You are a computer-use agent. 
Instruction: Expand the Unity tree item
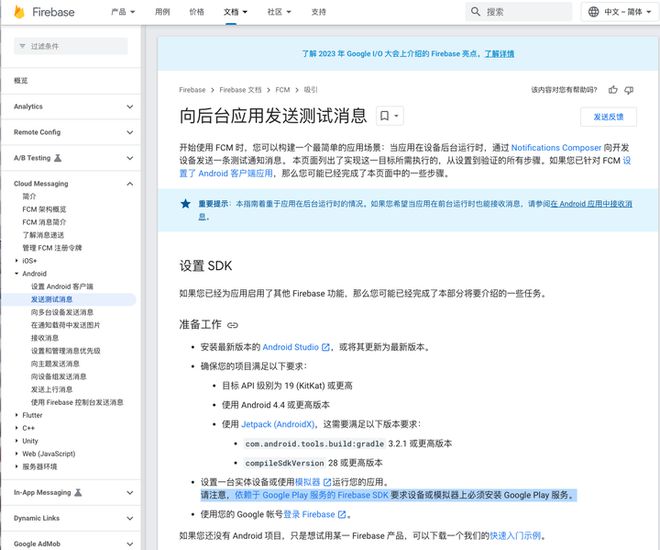(x=16, y=441)
